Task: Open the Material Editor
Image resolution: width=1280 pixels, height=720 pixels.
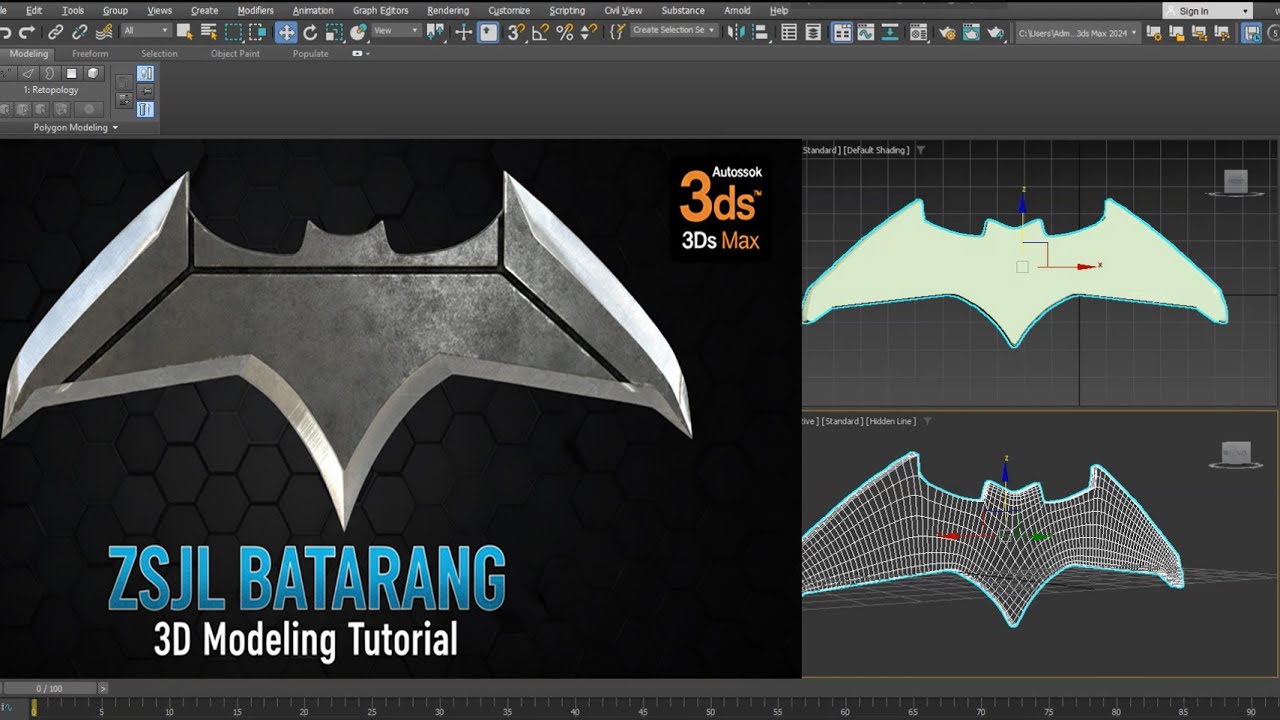Action: [919, 32]
